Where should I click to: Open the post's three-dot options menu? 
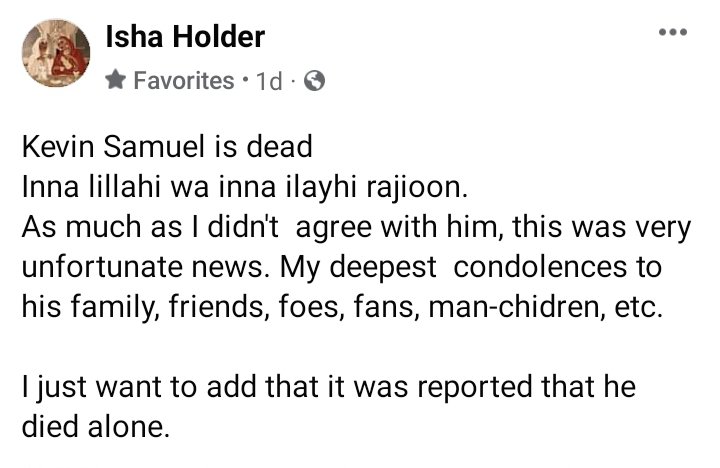pos(673,33)
